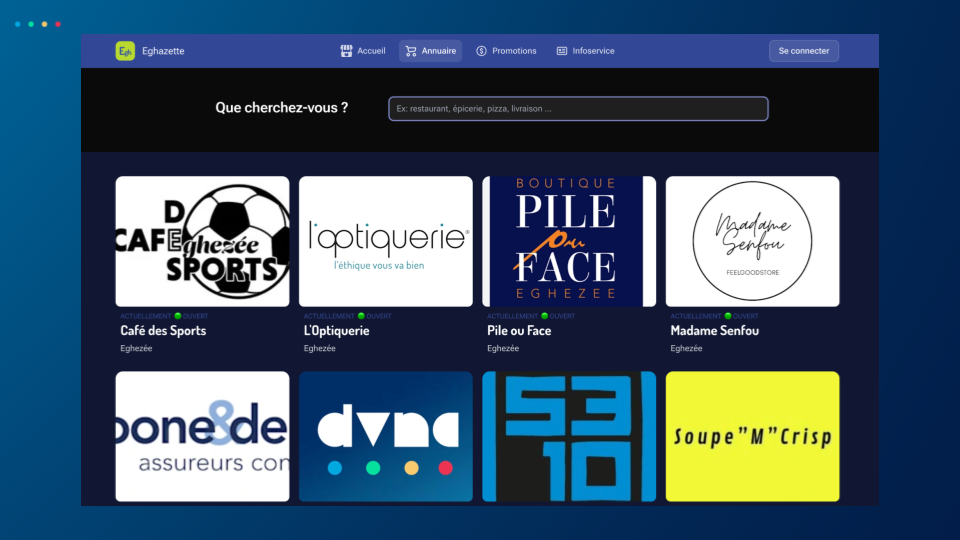Click the dvnc logo card
The height and width of the screenshot is (540, 960).
pyautogui.click(x=386, y=436)
